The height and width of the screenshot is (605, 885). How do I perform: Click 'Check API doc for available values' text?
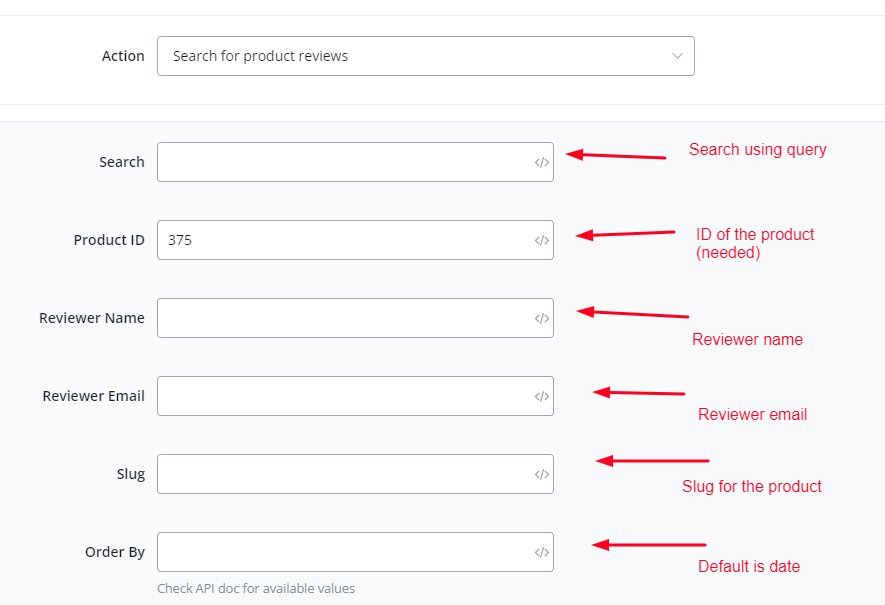click(x=256, y=588)
